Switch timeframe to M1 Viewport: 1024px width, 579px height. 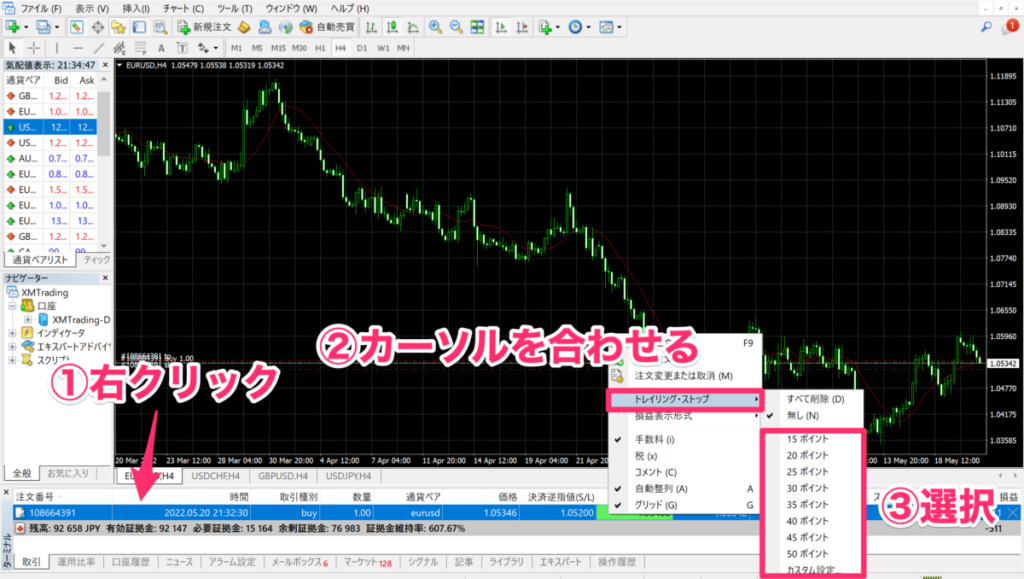point(236,48)
